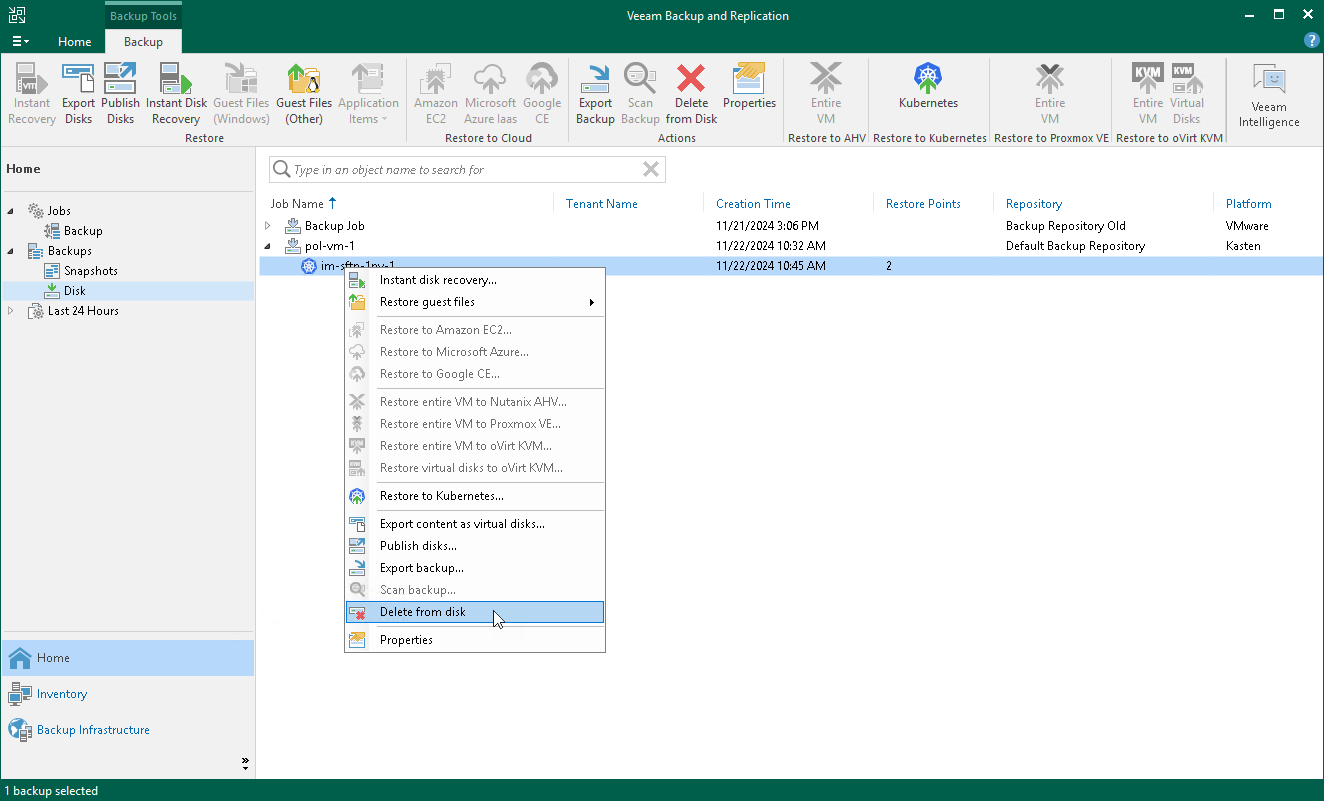The height and width of the screenshot is (801, 1324).
Task: Collapse the pol-vm-1 row
Action: [x=268, y=246]
